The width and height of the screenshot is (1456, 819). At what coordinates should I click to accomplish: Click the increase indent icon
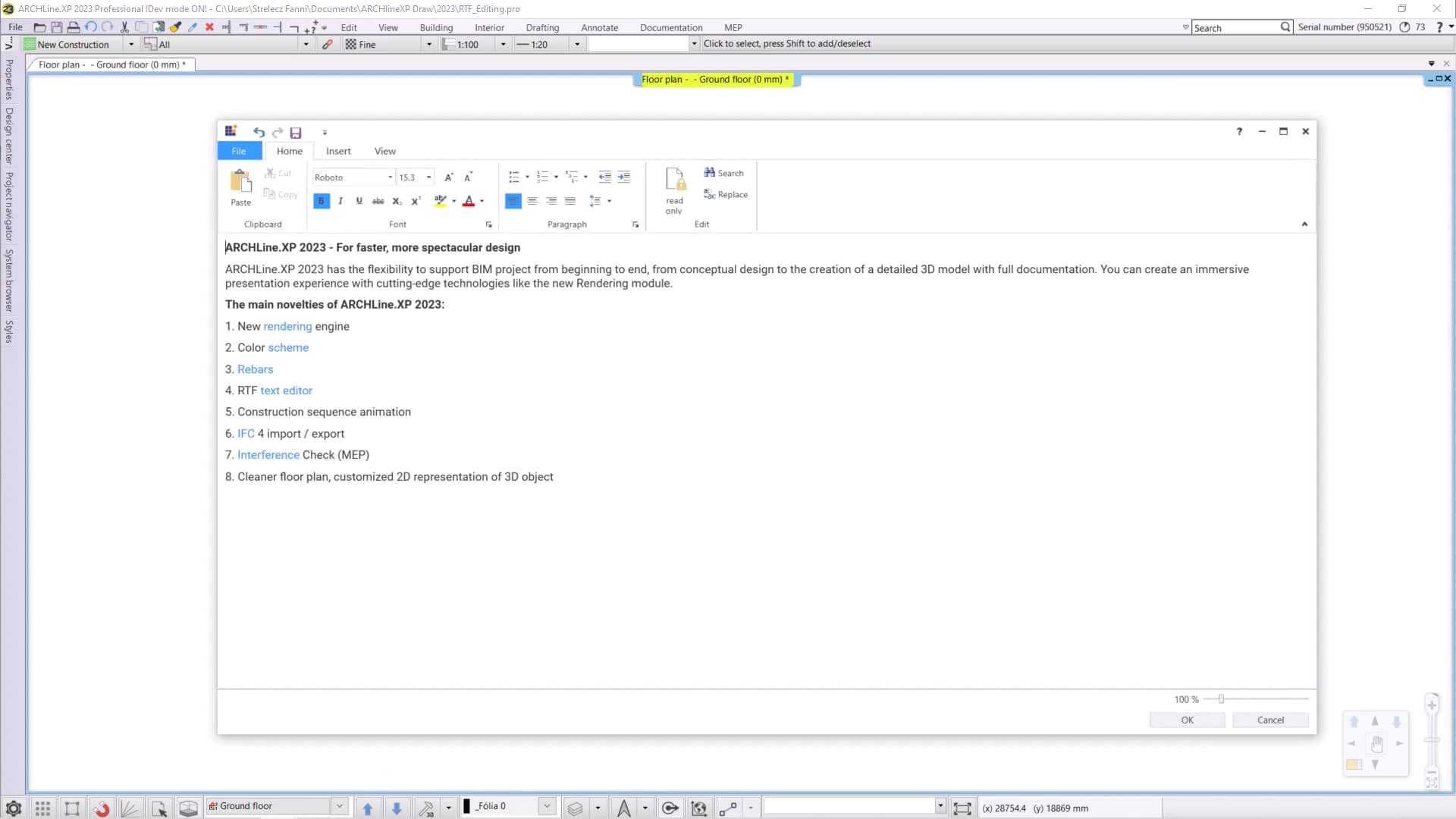[x=623, y=177]
